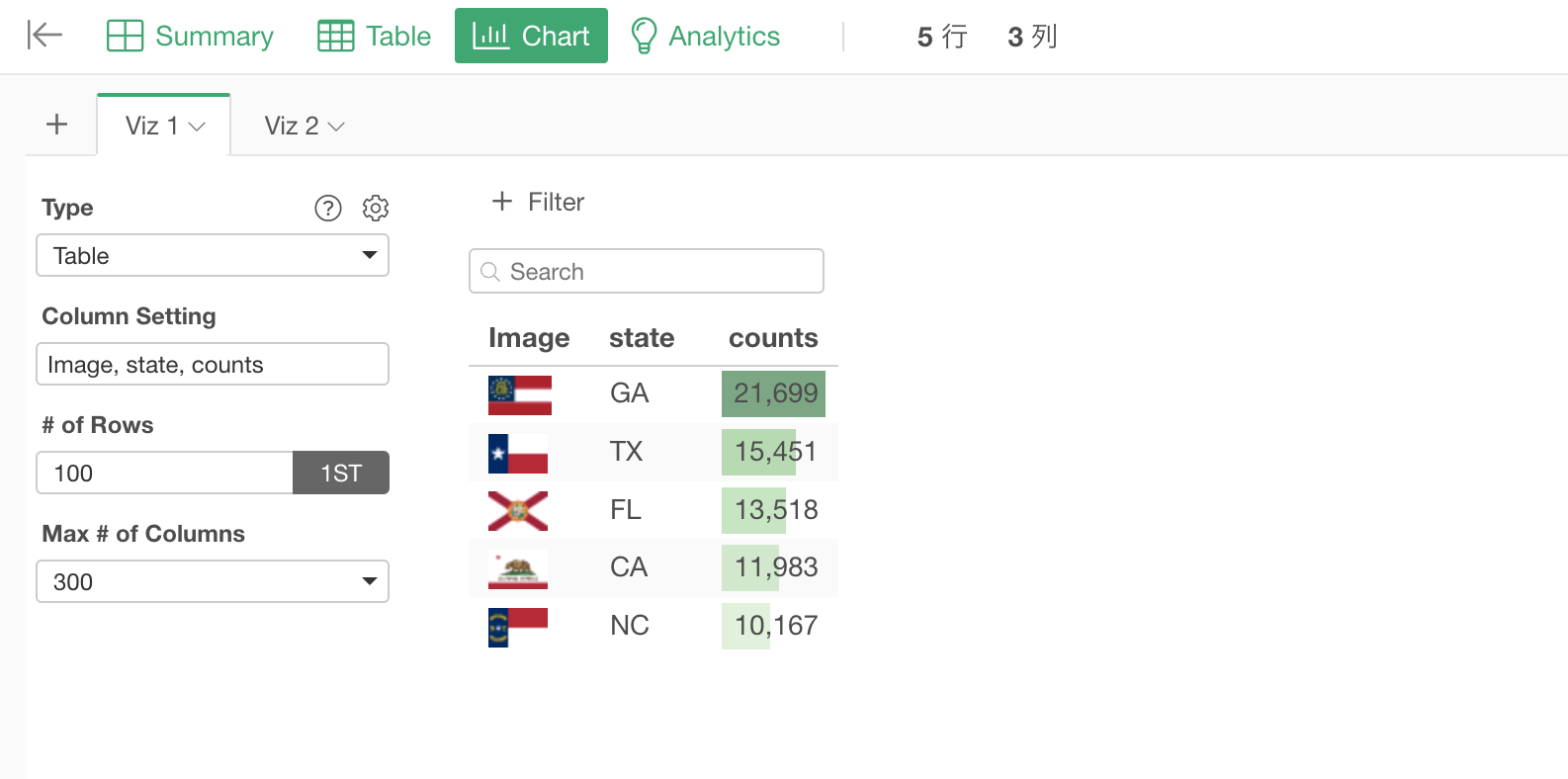Switch to the Summary view
Viewport: 1568px width, 779px height.
click(x=190, y=36)
